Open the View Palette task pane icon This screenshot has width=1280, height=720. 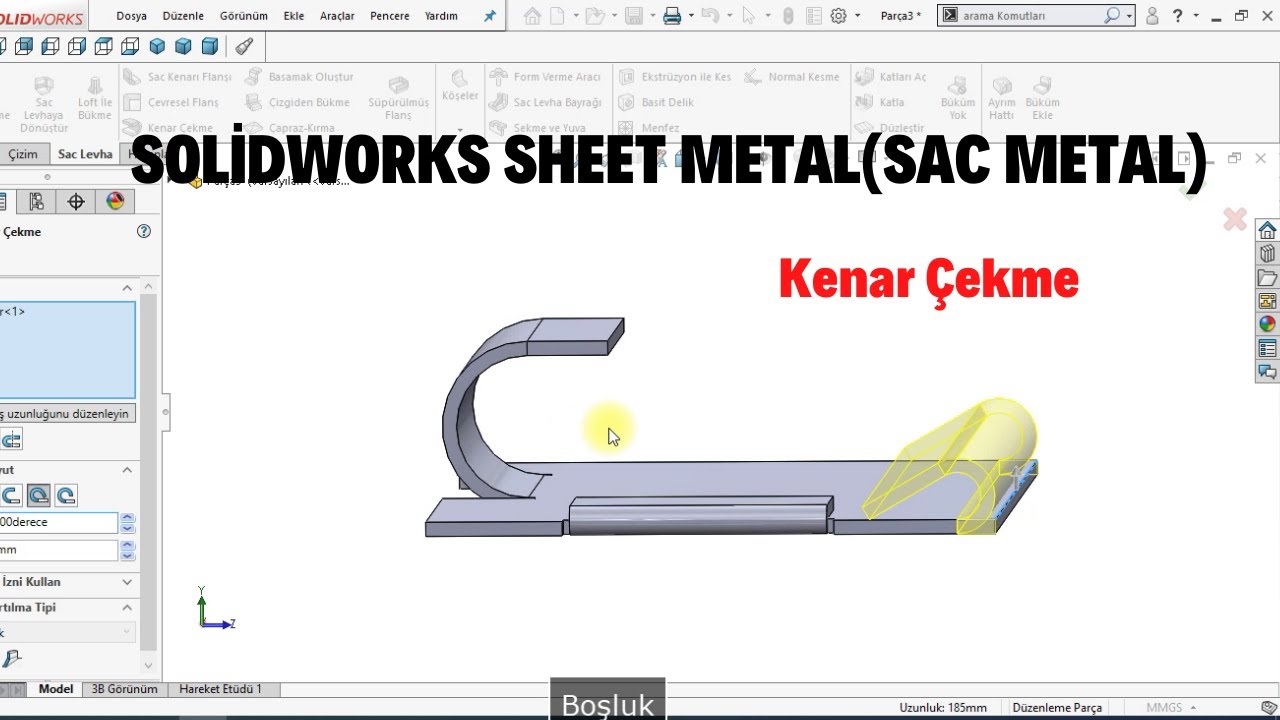pyautogui.click(x=1267, y=300)
